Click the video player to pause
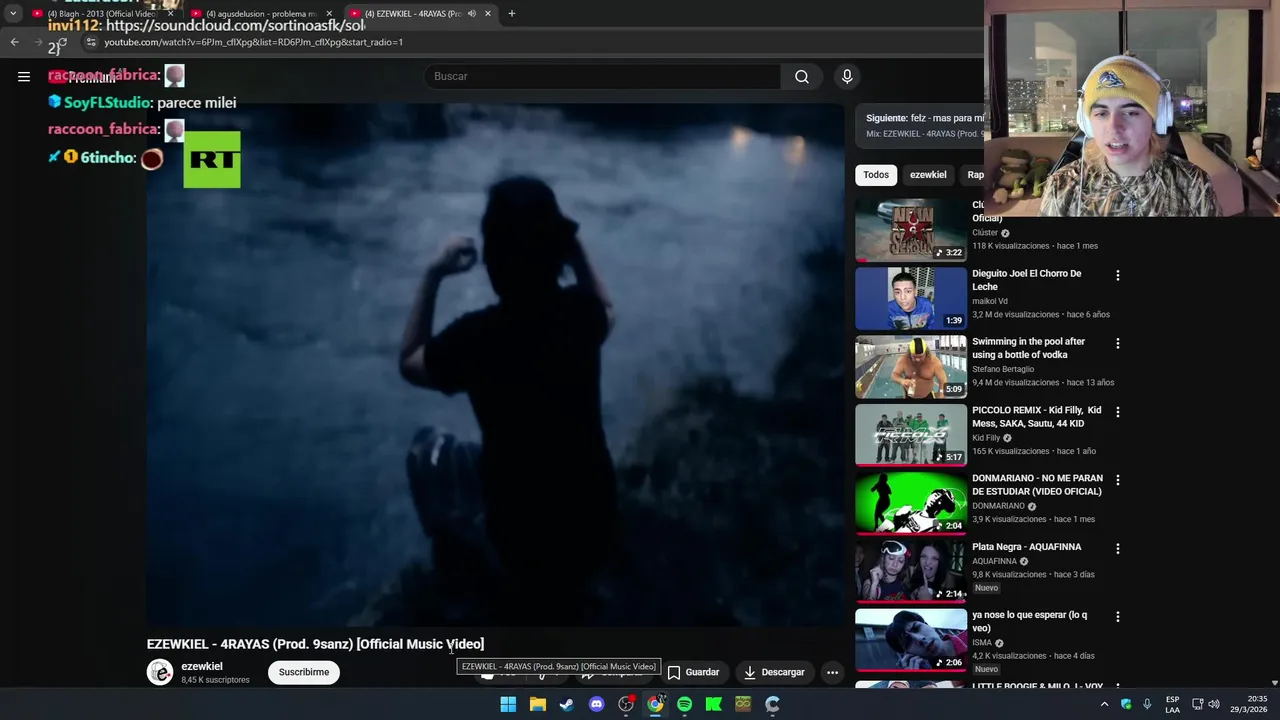Viewport: 1280px width, 720px height. (496, 365)
